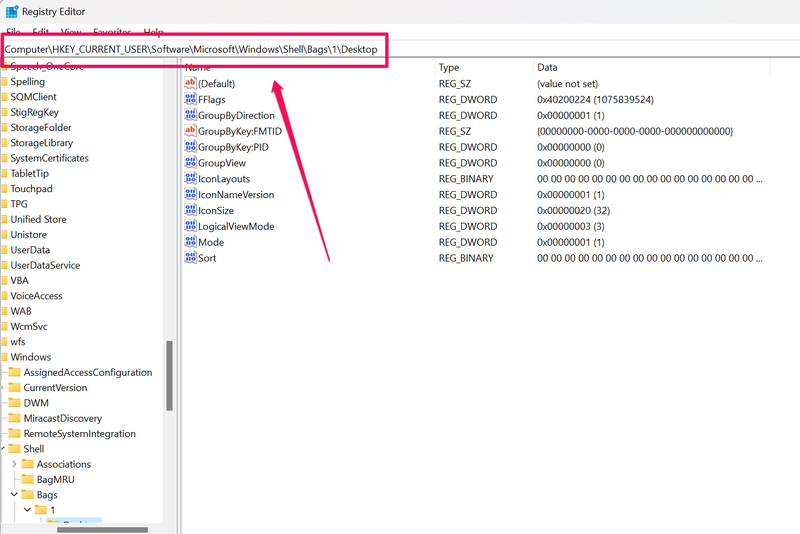Click the LogicalViewMode value icon
The width and height of the screenshot is (800, 534).
[190, 227]
